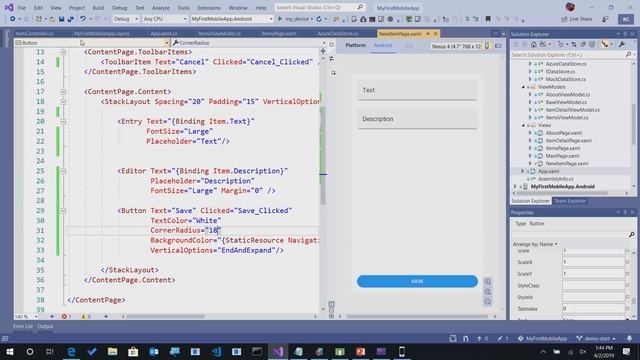Image resolution: width=640 pixels, height=360 pixels.
Task: Click the TabIndex property value field
Action: tap(593, 309)
